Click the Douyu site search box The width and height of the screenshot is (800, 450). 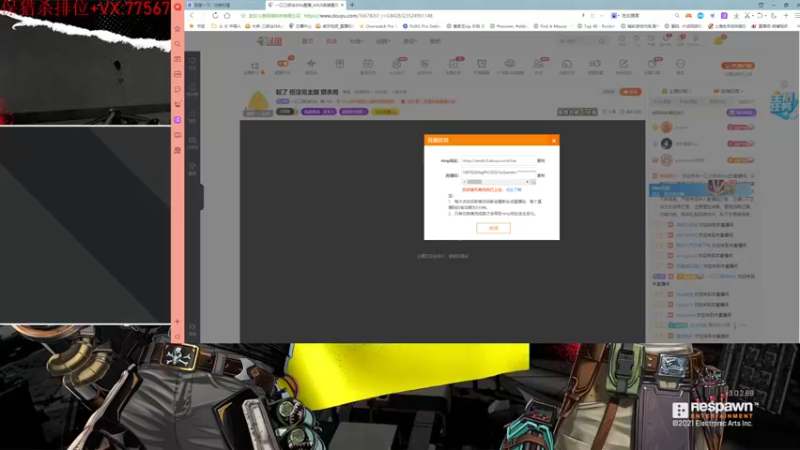tap(577, 41)
